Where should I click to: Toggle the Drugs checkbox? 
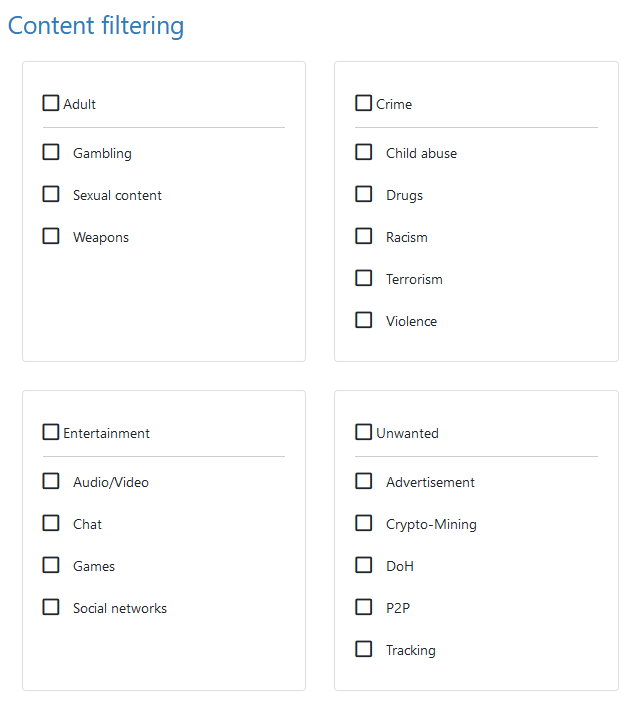(364, 194)
